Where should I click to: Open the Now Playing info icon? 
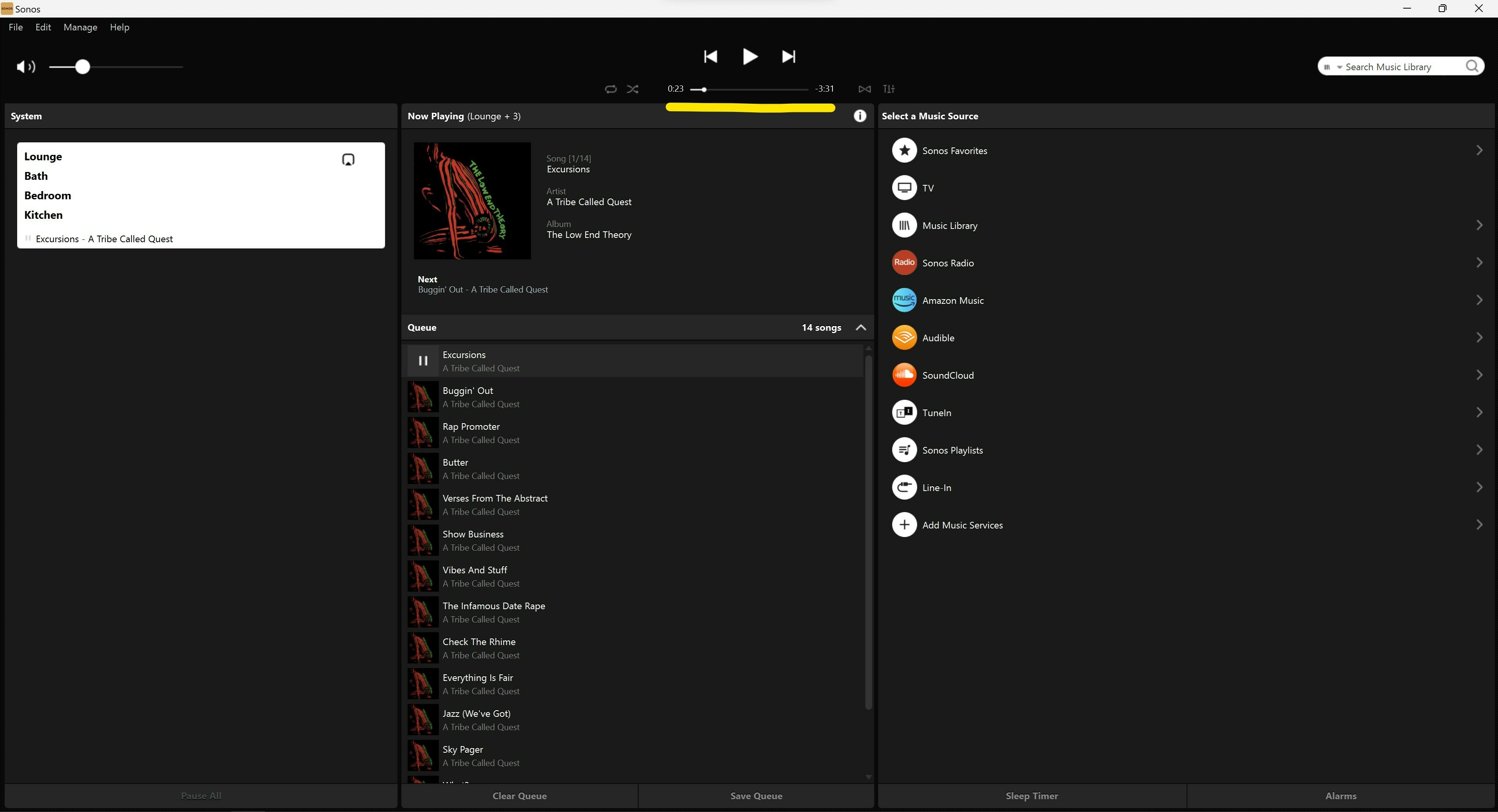(x=859, y=116)
